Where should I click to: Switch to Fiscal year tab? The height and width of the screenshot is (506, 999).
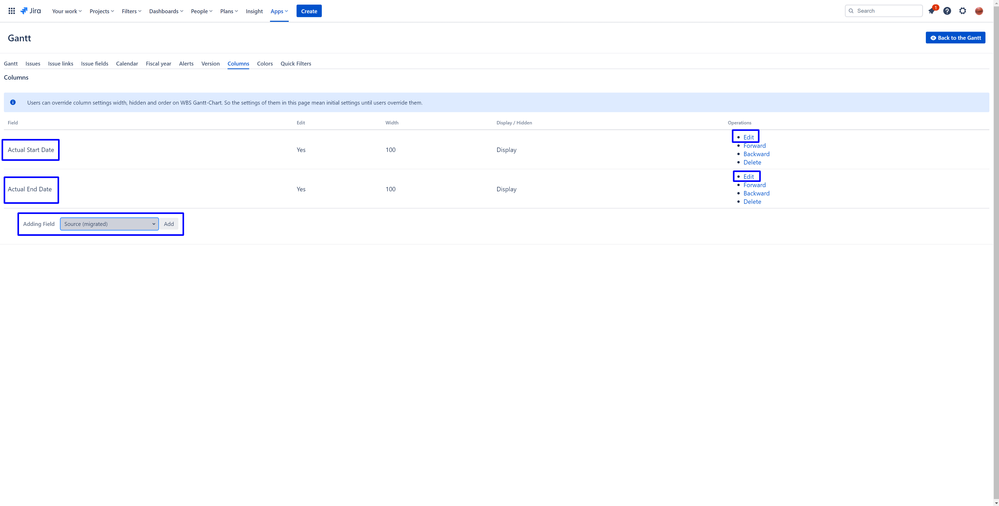(x=159, y=64)
